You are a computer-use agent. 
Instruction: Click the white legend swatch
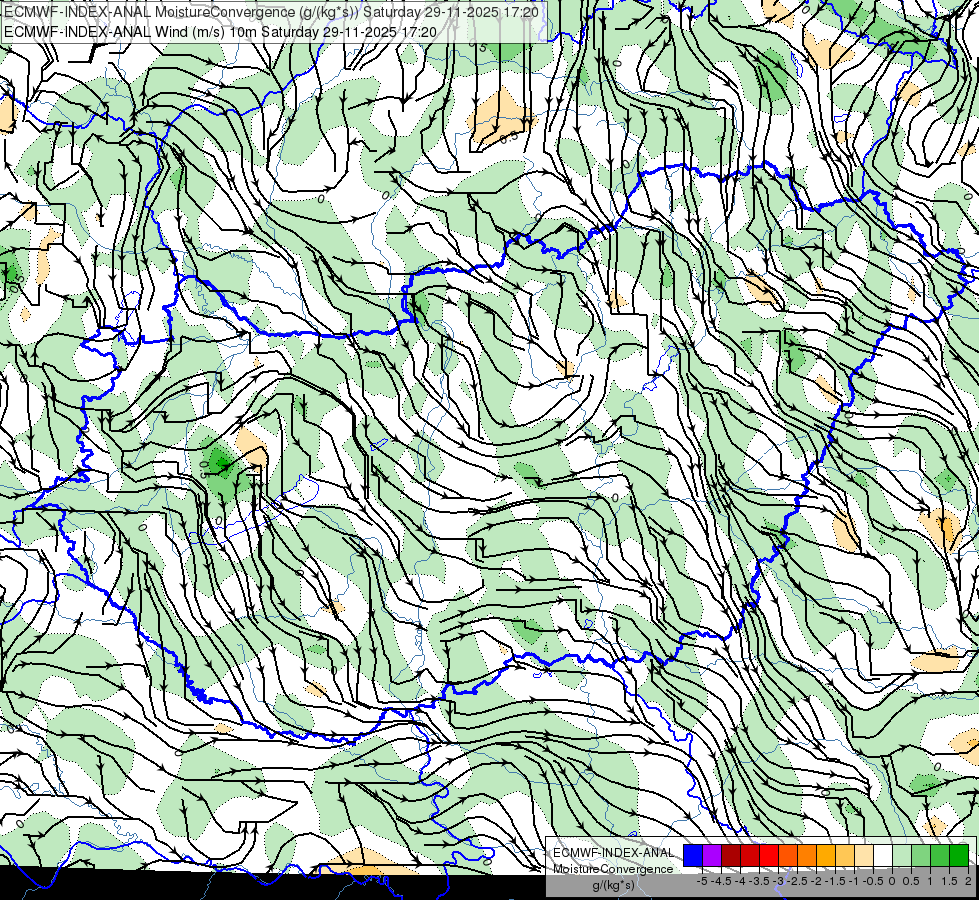(x=883, y=855)
